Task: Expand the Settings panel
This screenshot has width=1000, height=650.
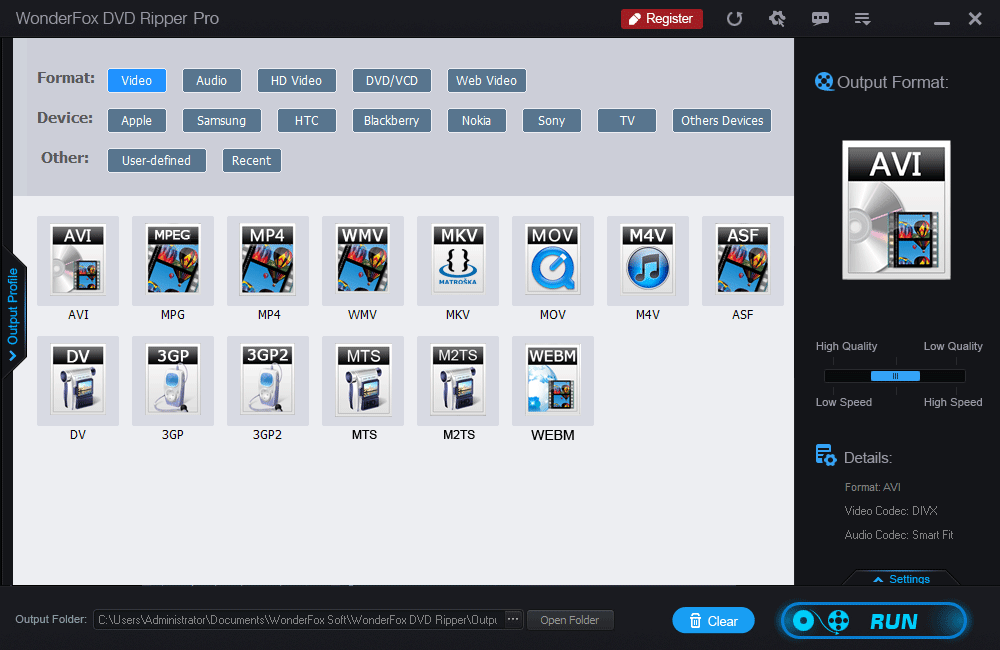Action: click(x=901, y=579)
